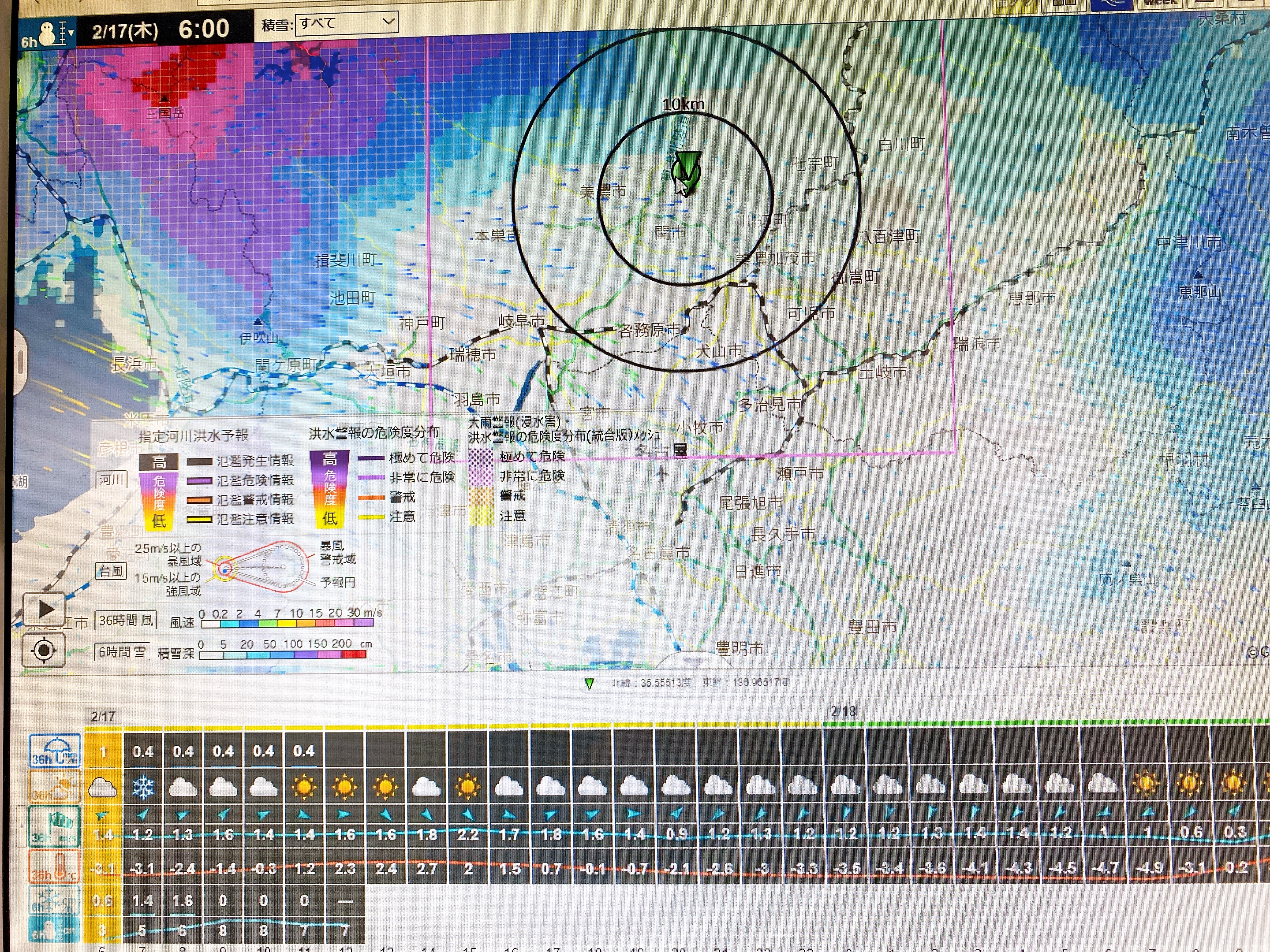Click the 2.2 wind speed cell

point(467,835)
